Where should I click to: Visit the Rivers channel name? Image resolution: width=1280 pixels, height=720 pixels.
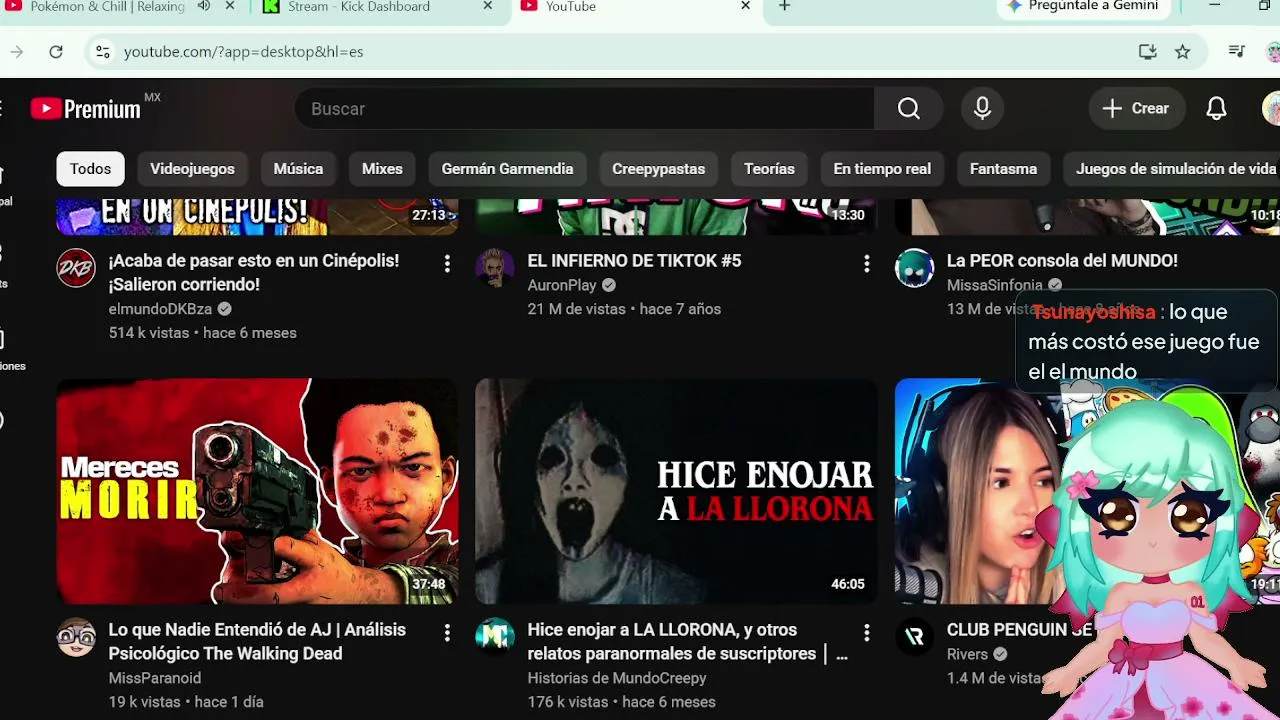967,654
